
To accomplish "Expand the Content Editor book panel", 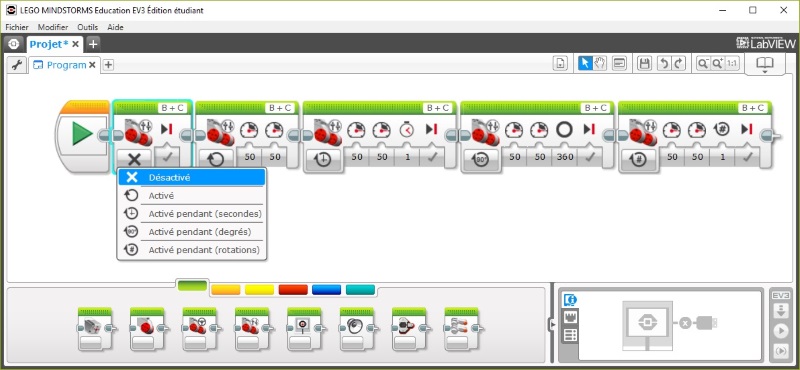I will point(764,65).
